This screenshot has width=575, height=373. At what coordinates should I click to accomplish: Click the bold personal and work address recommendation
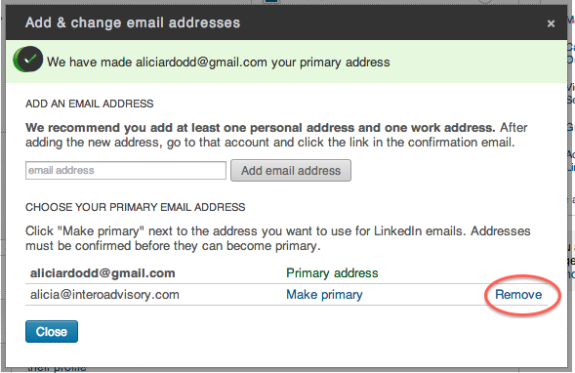pos(260,128)
